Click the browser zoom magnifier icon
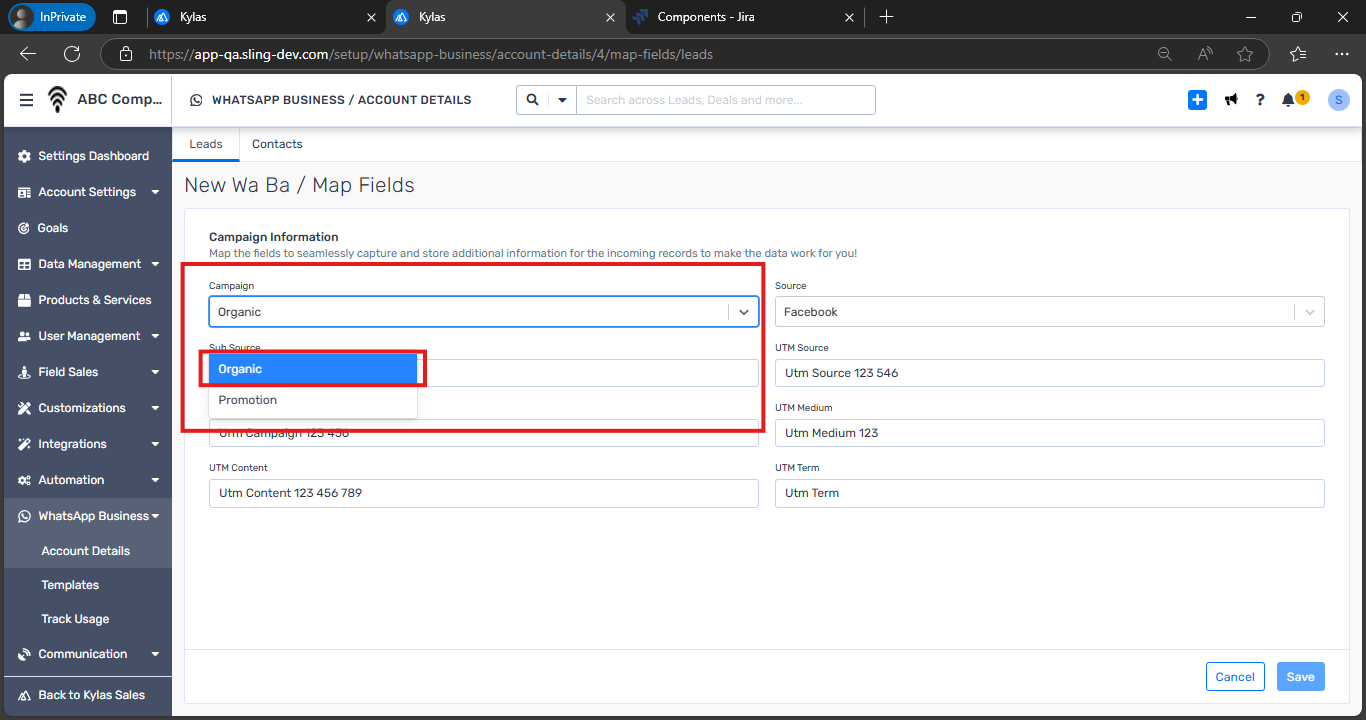This screenshot has width=1366, height=720. point(1164,54)
